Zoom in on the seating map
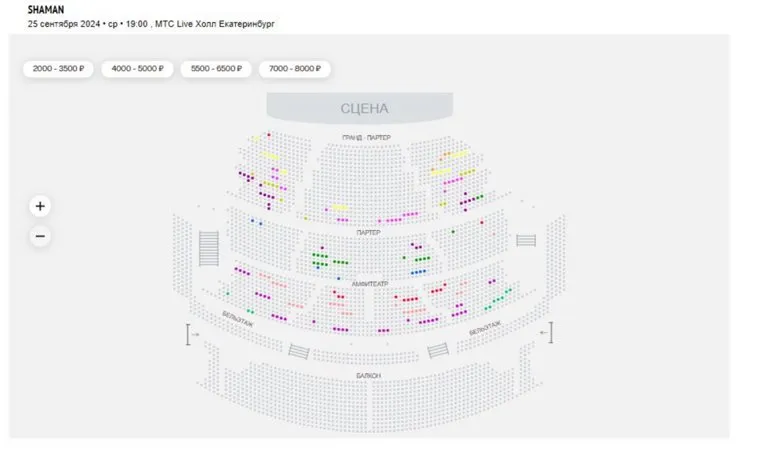This screenshot has width=760, height=453. [x=40, y=206]
